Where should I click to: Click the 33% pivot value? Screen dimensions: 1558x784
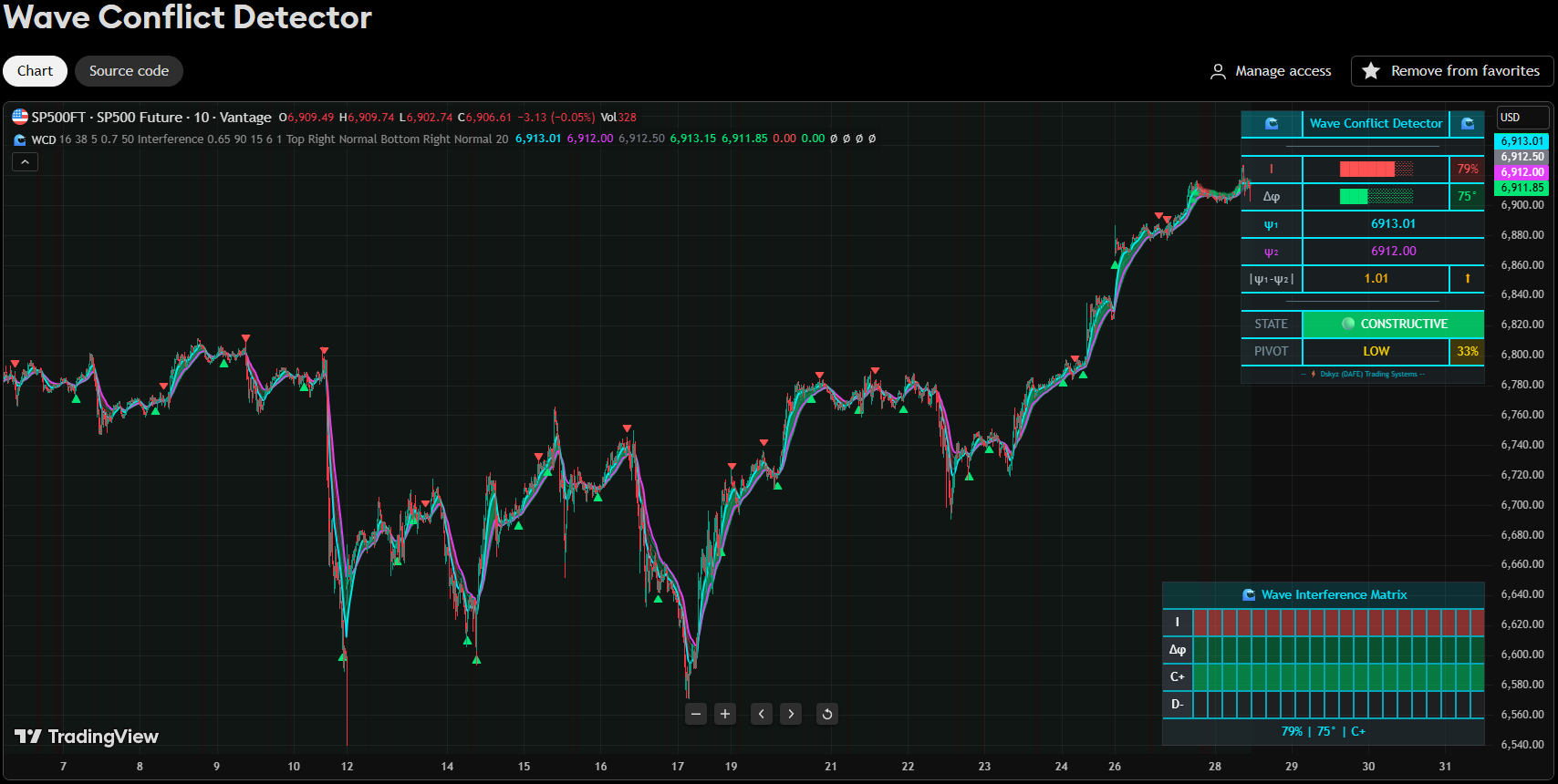1467,351
